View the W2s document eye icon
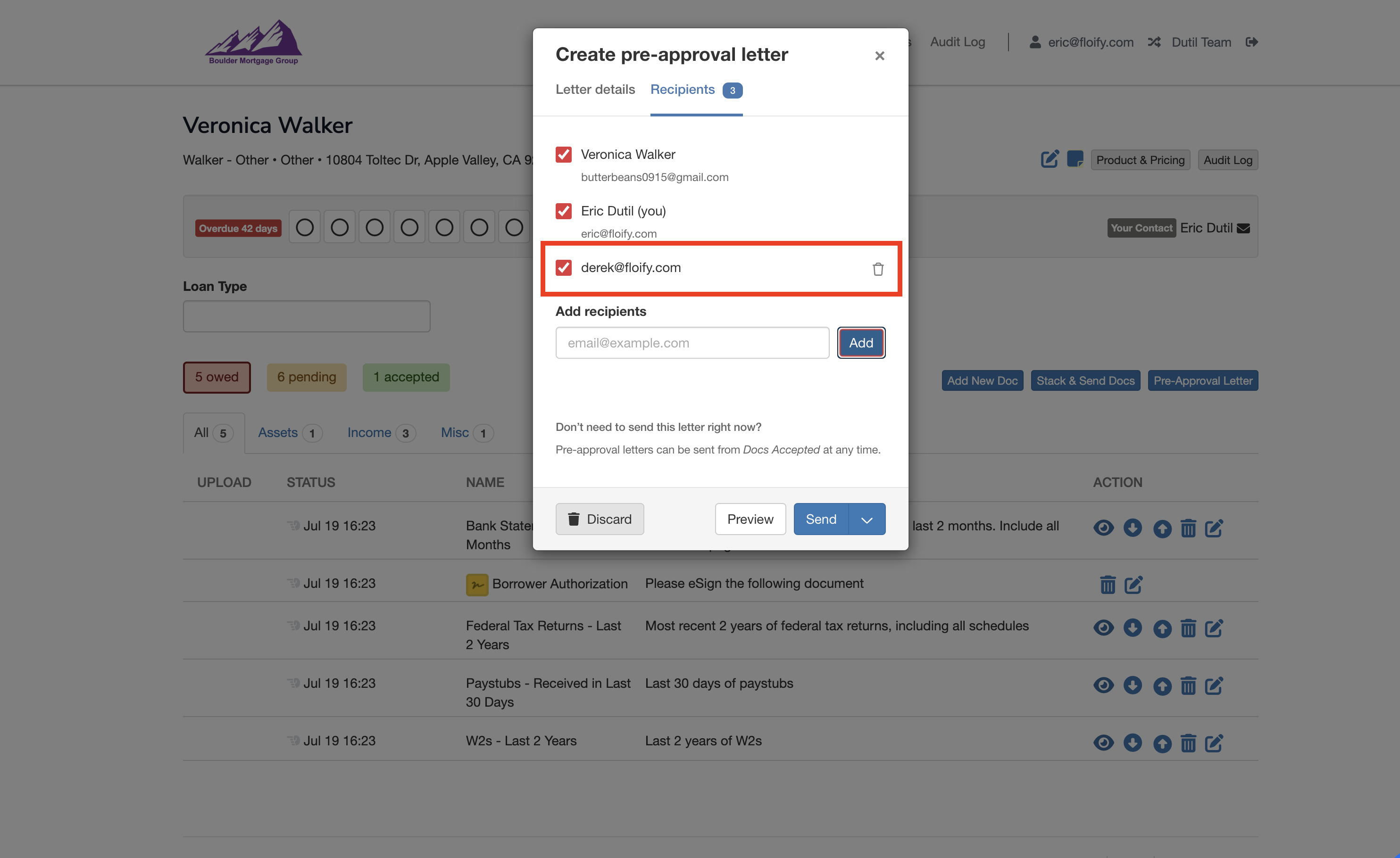 [1103, 742]
